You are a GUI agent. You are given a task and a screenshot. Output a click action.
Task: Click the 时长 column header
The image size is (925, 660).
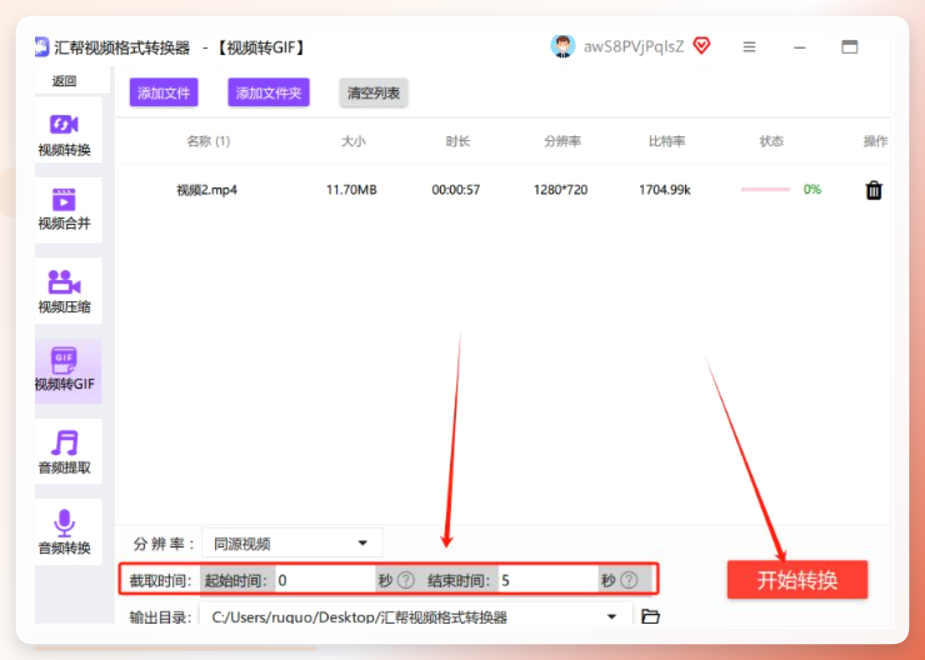458,141
